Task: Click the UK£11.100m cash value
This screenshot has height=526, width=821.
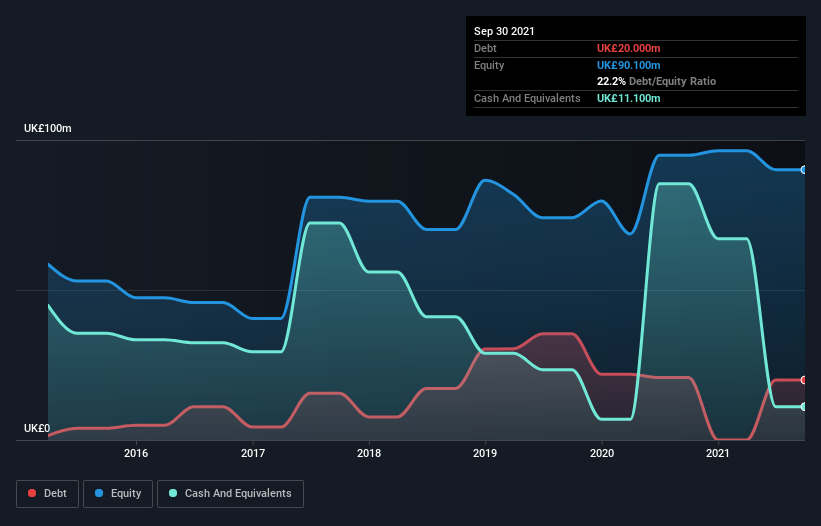Action: (x=628, y=98)
